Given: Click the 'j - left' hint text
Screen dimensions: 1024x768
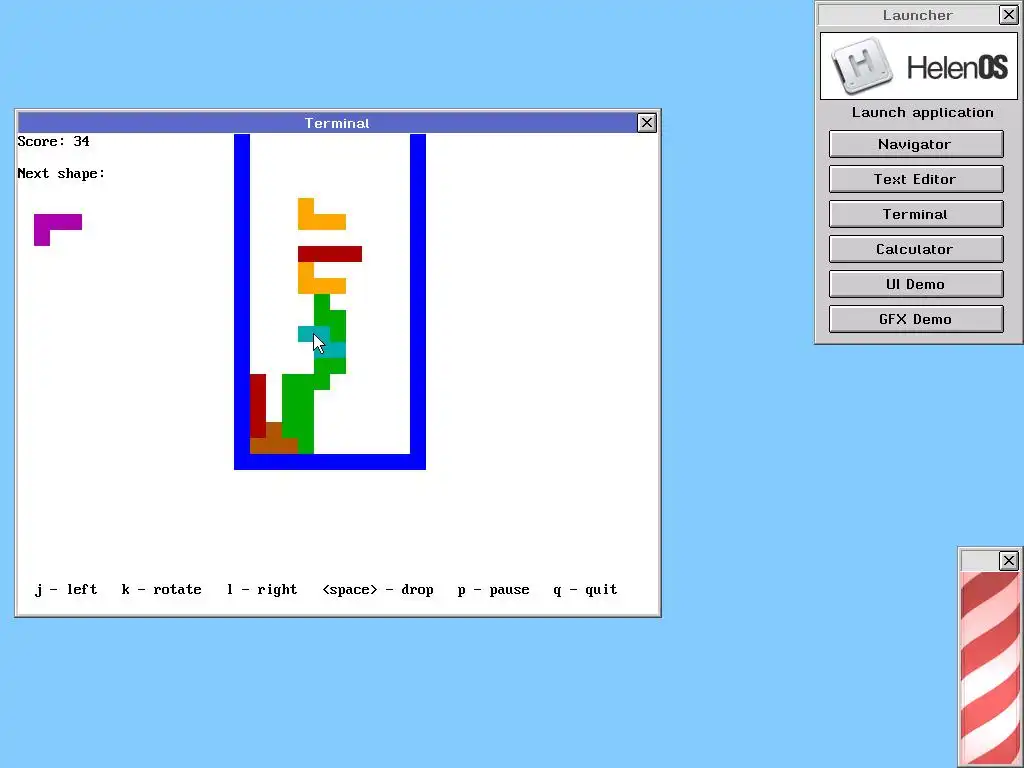Looking at the screenshot, I should [x=66, y=589].
